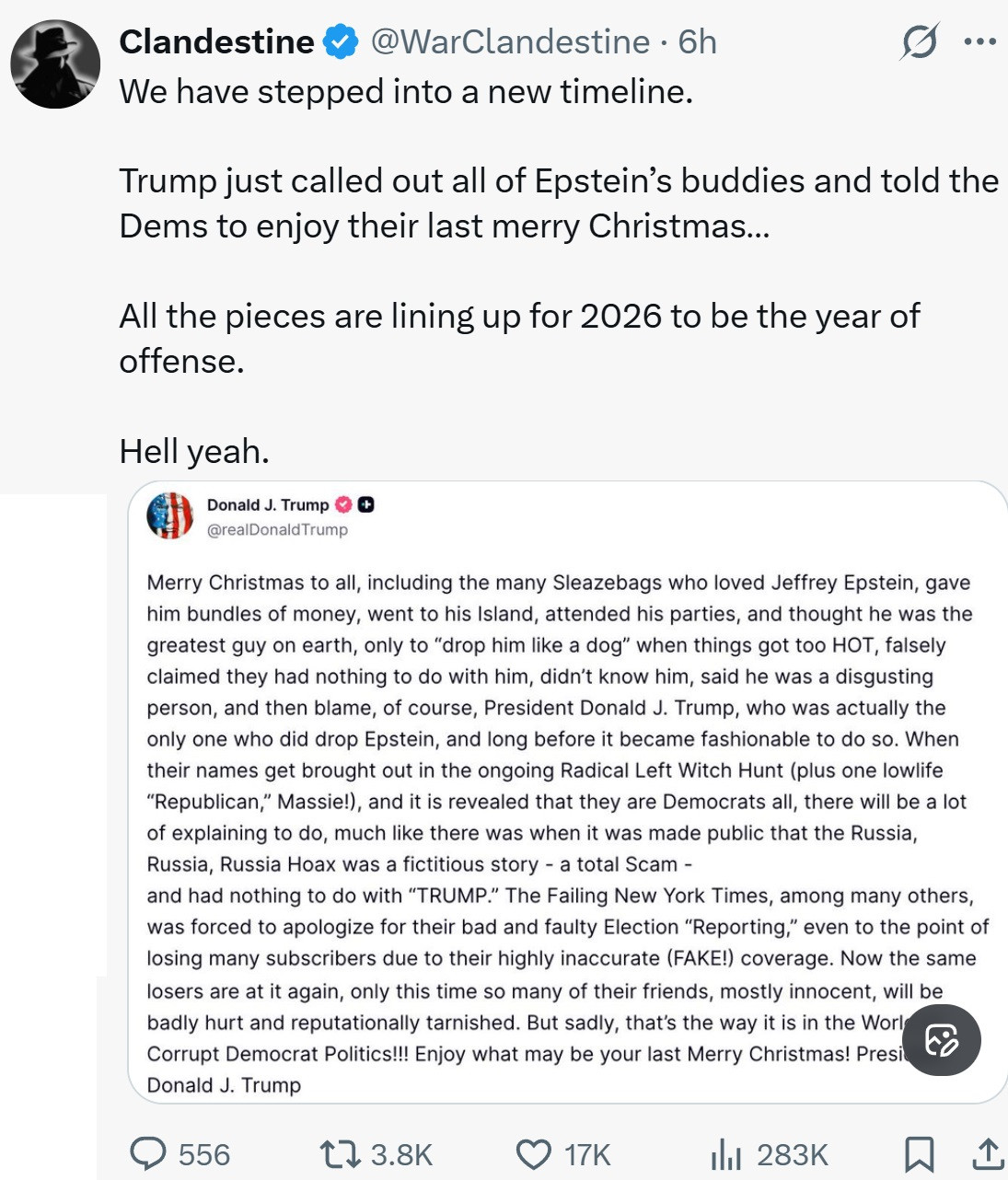Screen dimensions: 1008x1180
Task: Open the @WarClandestine handle link
Action: 510,42
